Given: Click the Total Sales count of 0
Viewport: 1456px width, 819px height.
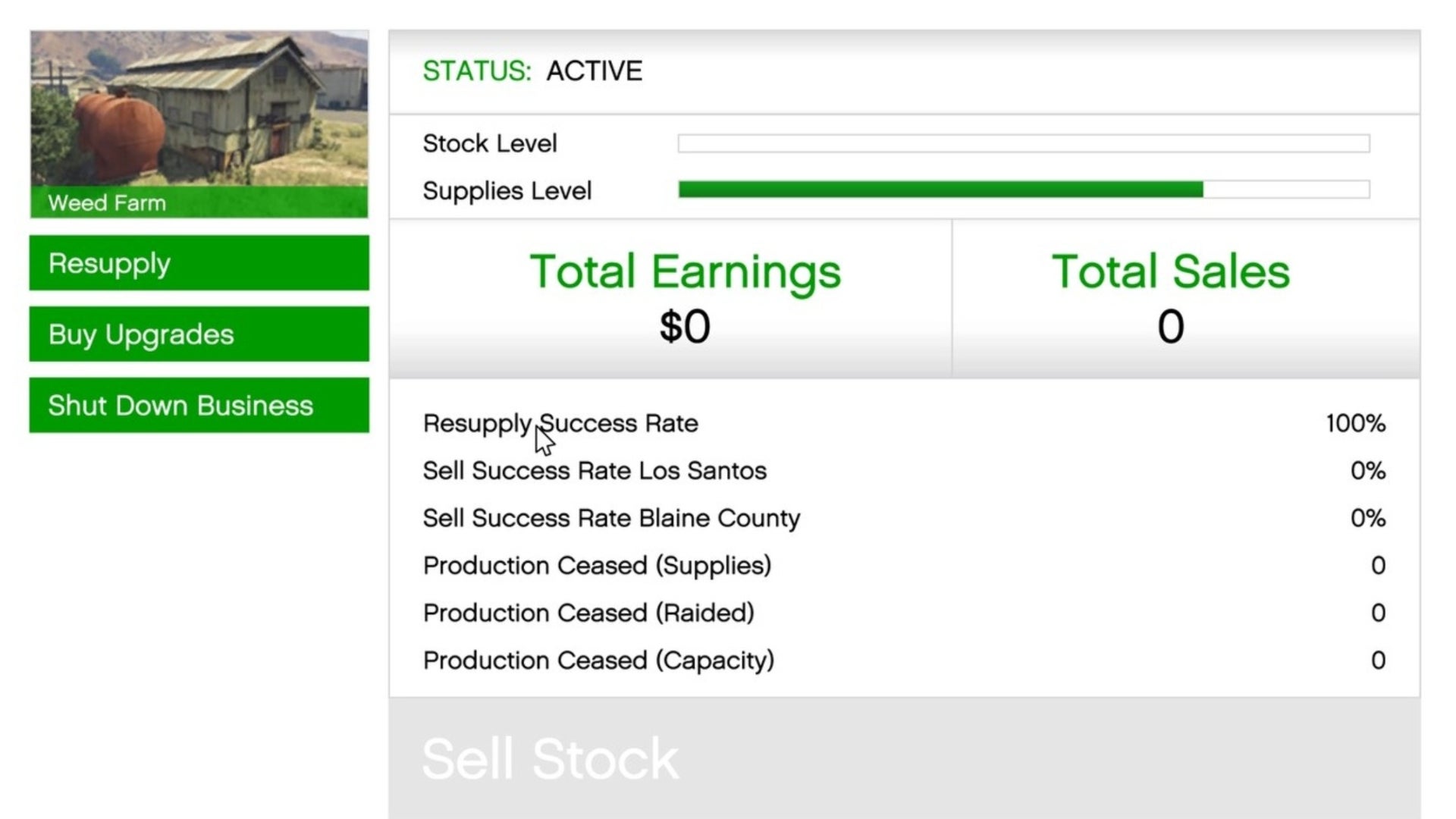Looking at the screenshot, I should [1170, 327].
